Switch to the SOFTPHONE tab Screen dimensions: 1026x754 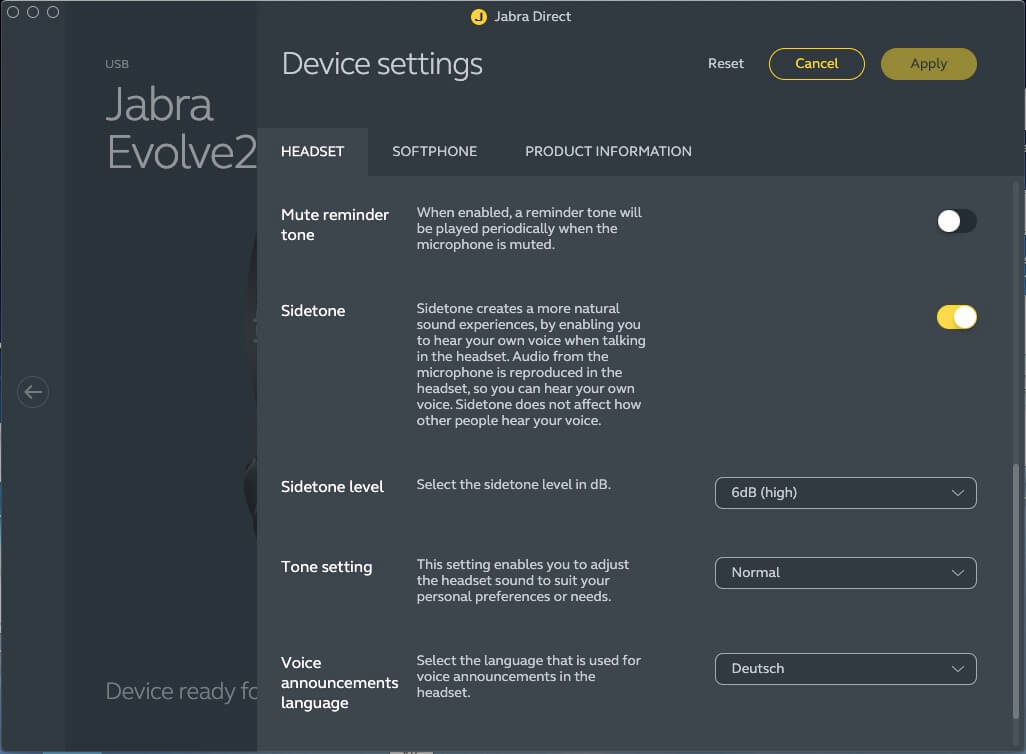pos(434,152)
